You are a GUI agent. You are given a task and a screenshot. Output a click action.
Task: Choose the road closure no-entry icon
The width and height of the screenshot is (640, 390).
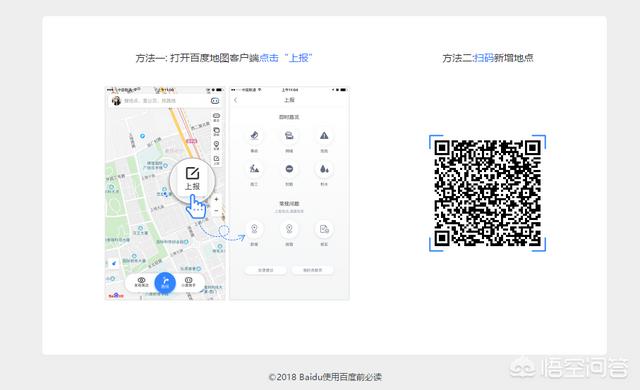(x=289, y=169)
